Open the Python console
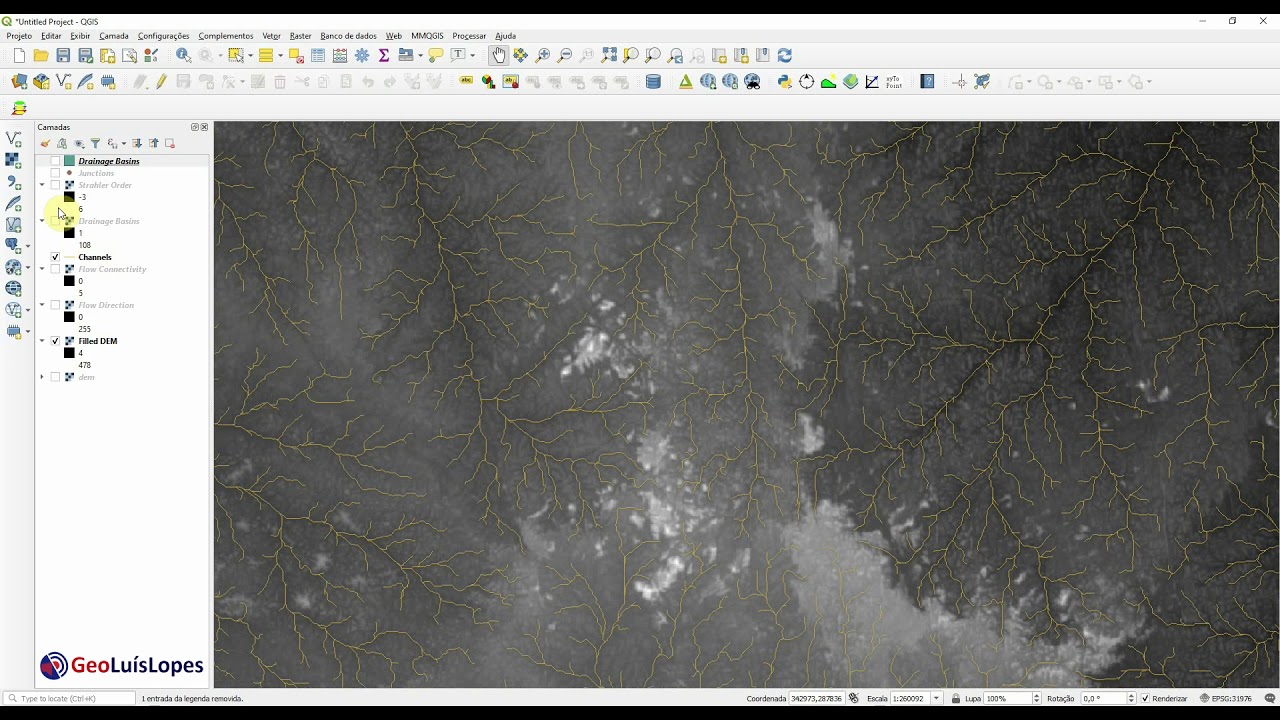This screenshot has width=1280, height=720. click(785, 82)
